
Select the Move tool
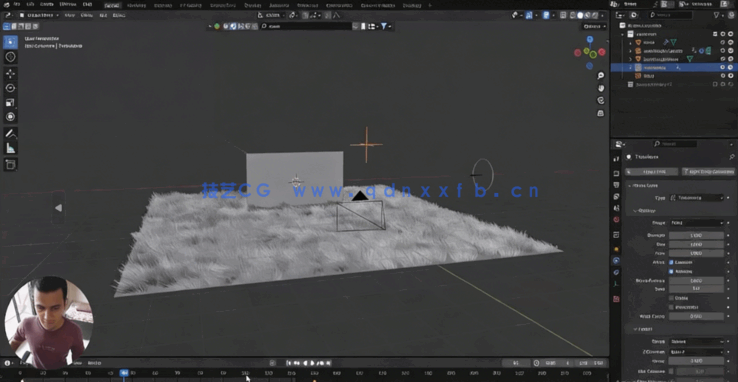(x=10, y=73)
